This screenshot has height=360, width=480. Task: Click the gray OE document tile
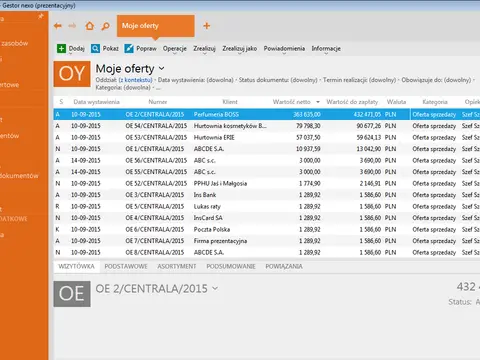point(72,294)
